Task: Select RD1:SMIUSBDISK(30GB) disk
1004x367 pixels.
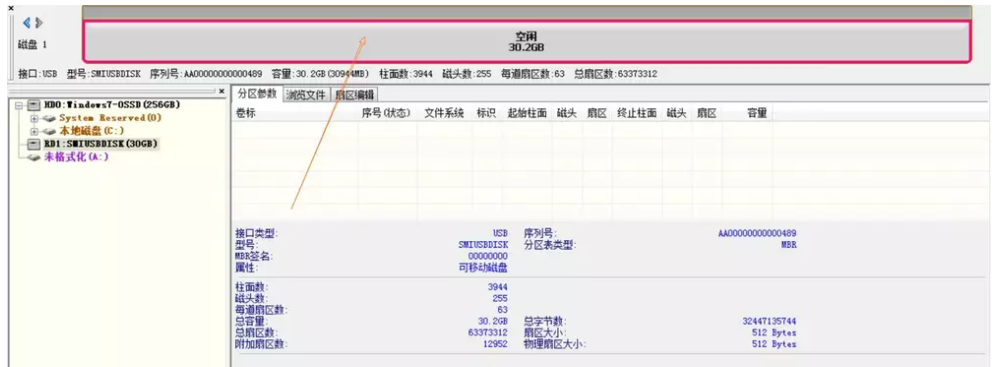Action: [x=101, y=144]
